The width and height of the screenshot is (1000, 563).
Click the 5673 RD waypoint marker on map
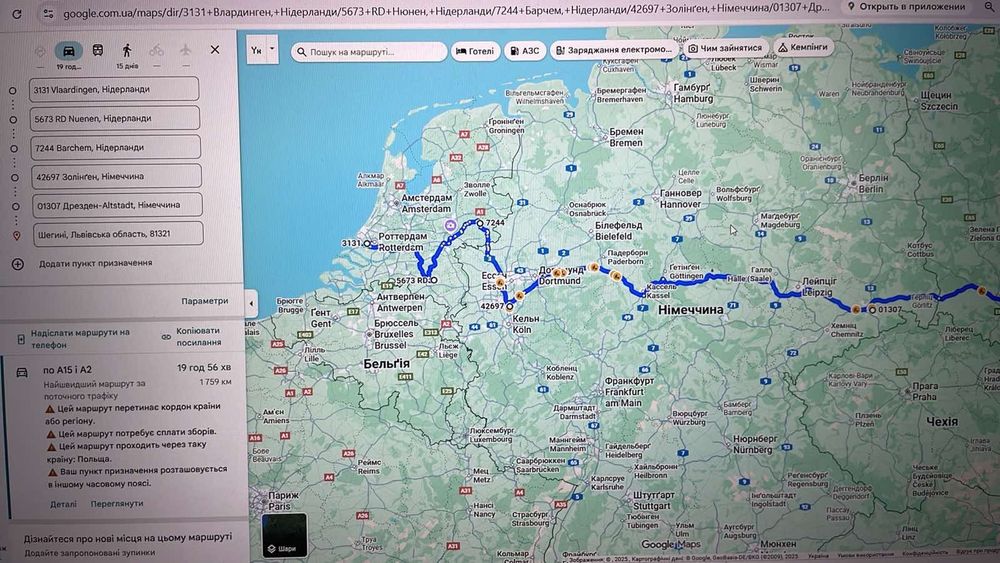click(434, 280)
